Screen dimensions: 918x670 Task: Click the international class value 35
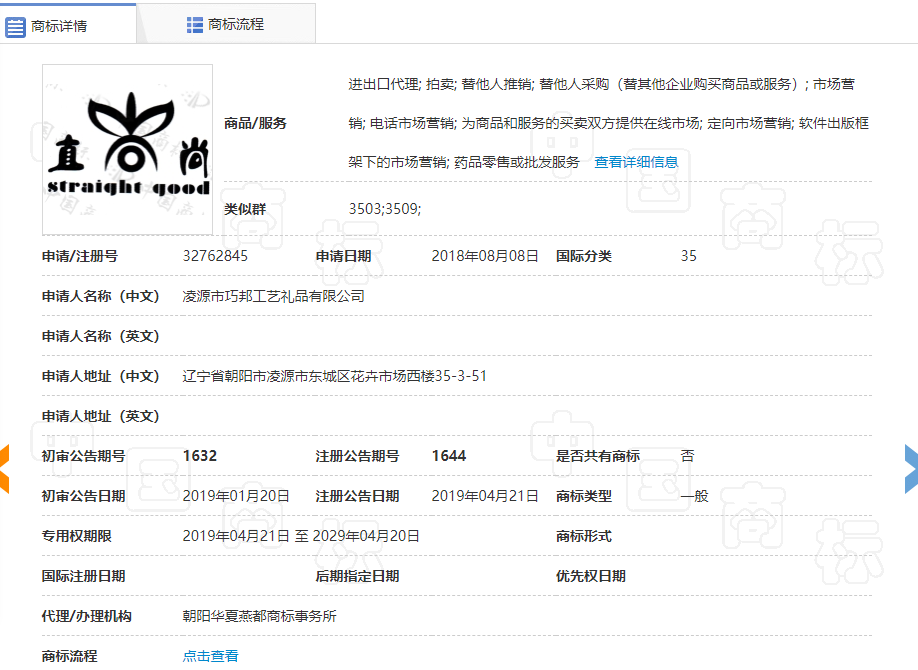click(688, 256)
